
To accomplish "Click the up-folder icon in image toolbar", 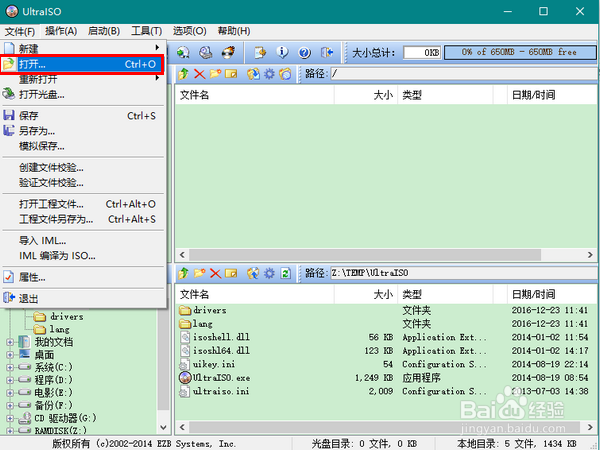I will coord(183,73).
